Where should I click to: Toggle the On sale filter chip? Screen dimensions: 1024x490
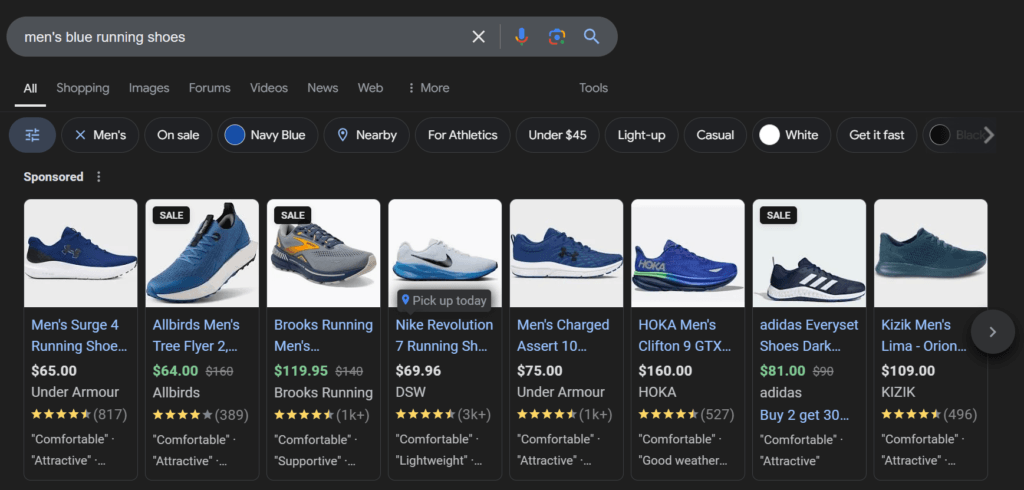178,135
